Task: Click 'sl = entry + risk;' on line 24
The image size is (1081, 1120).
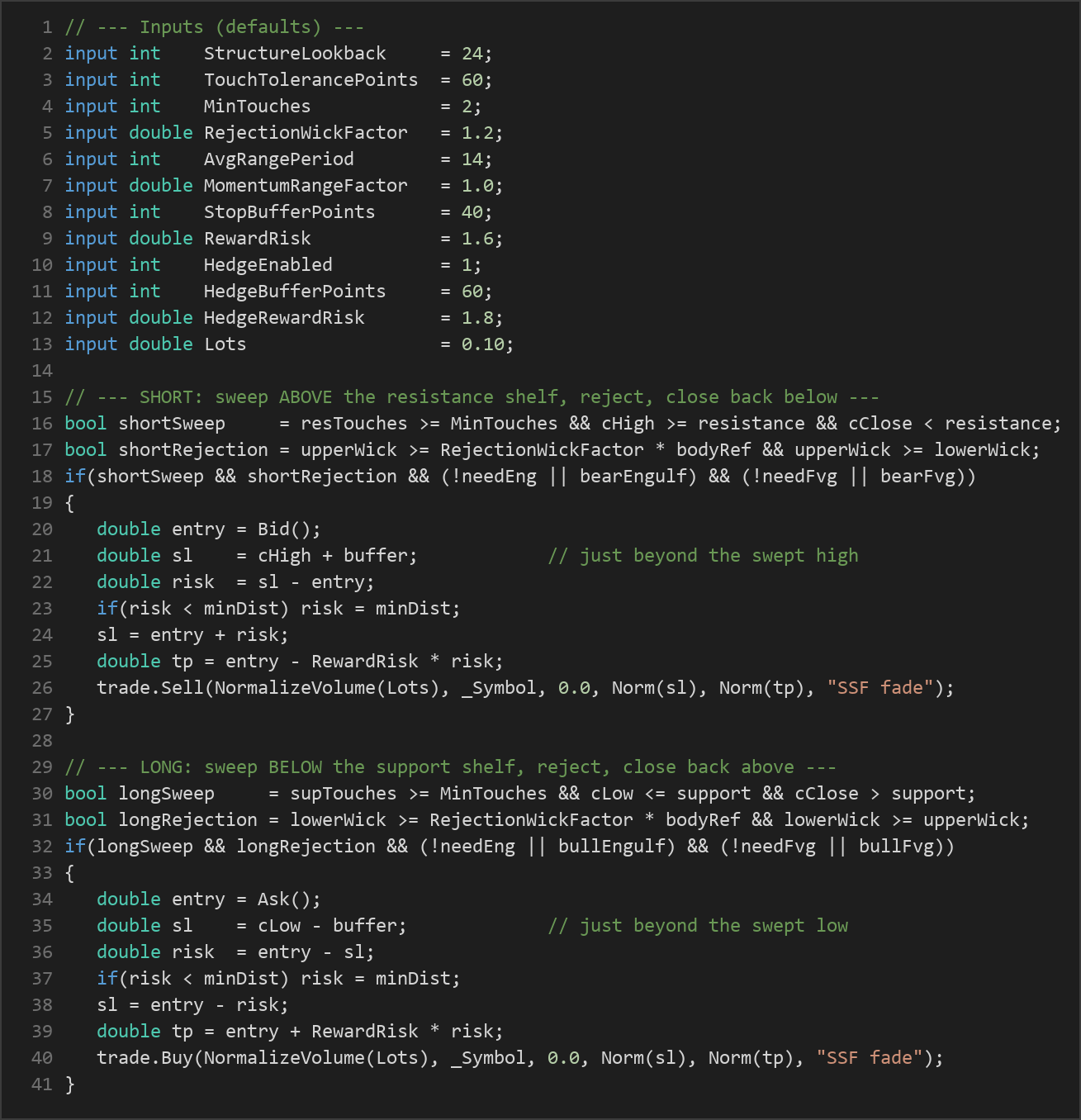Action: pos(193,635)
